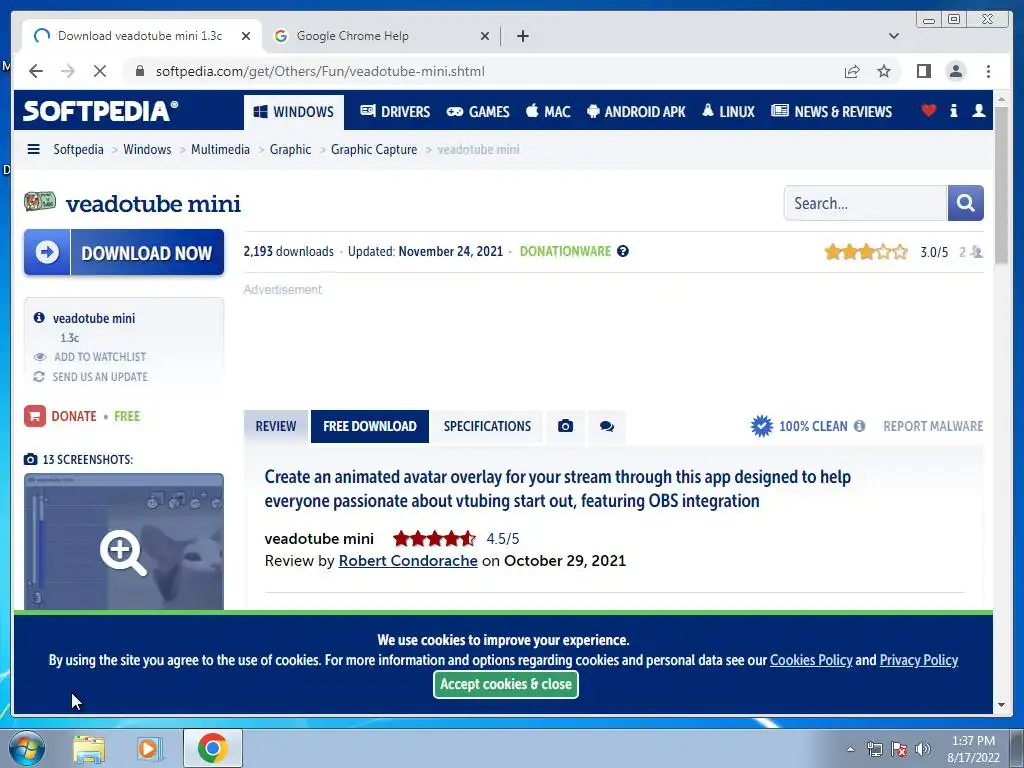The width and height of the screenshot is (1024, 768).
Task: Click the page vertical scrollbar thumb
Action: 1001,186
